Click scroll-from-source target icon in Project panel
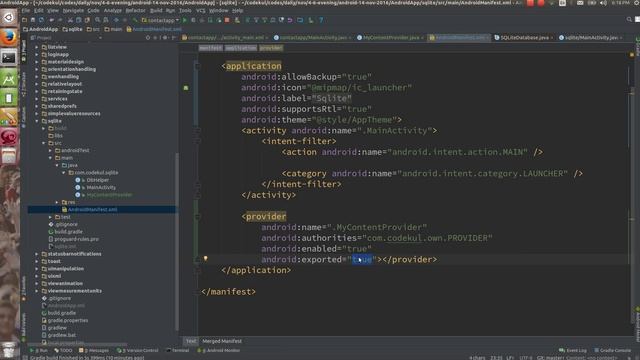Viewport: 640px width, 360px height. [x=148, y=38]
